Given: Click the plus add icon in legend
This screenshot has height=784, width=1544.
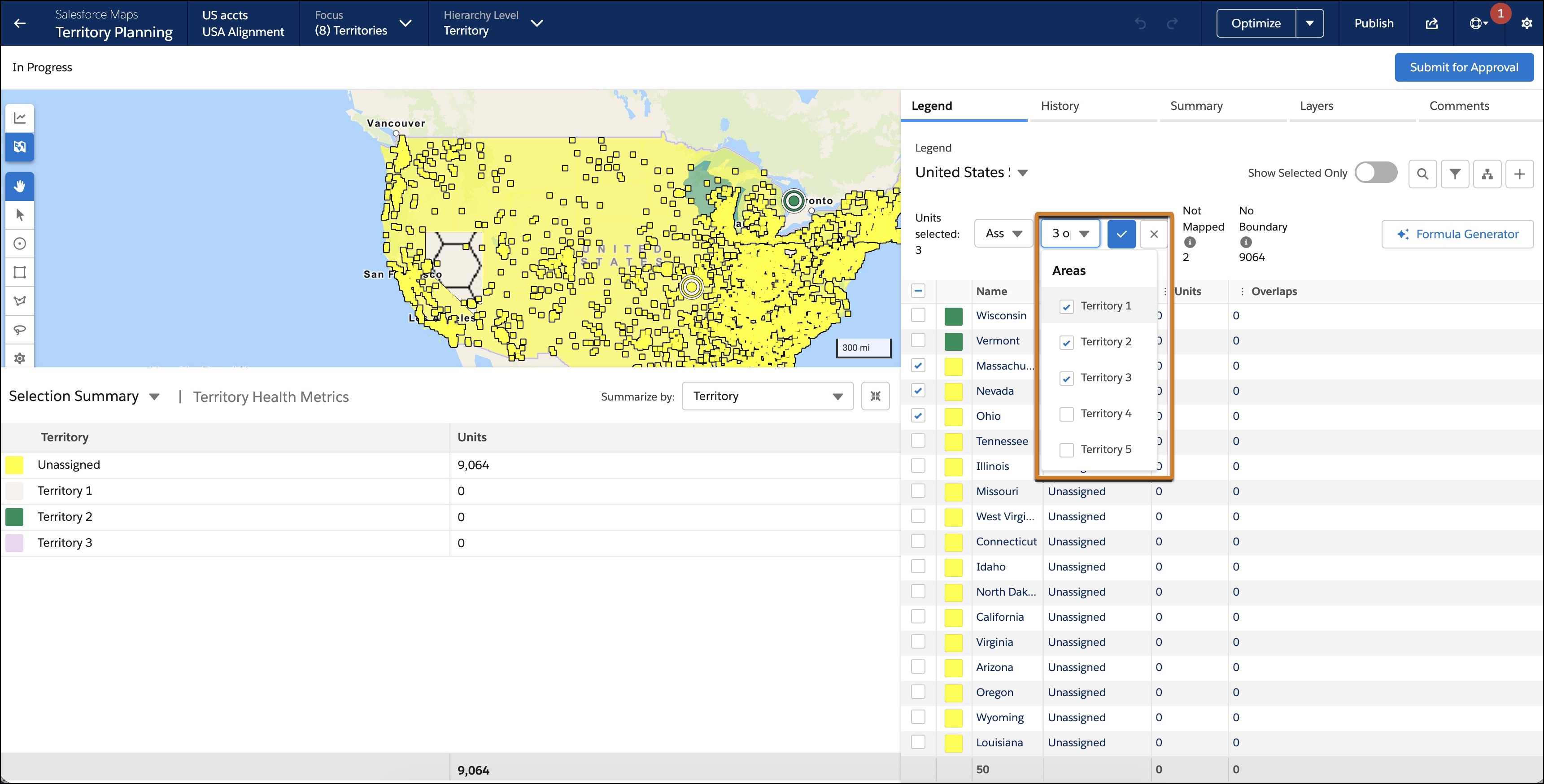Looking at the screenshot, I should [x=1519, y=174].
